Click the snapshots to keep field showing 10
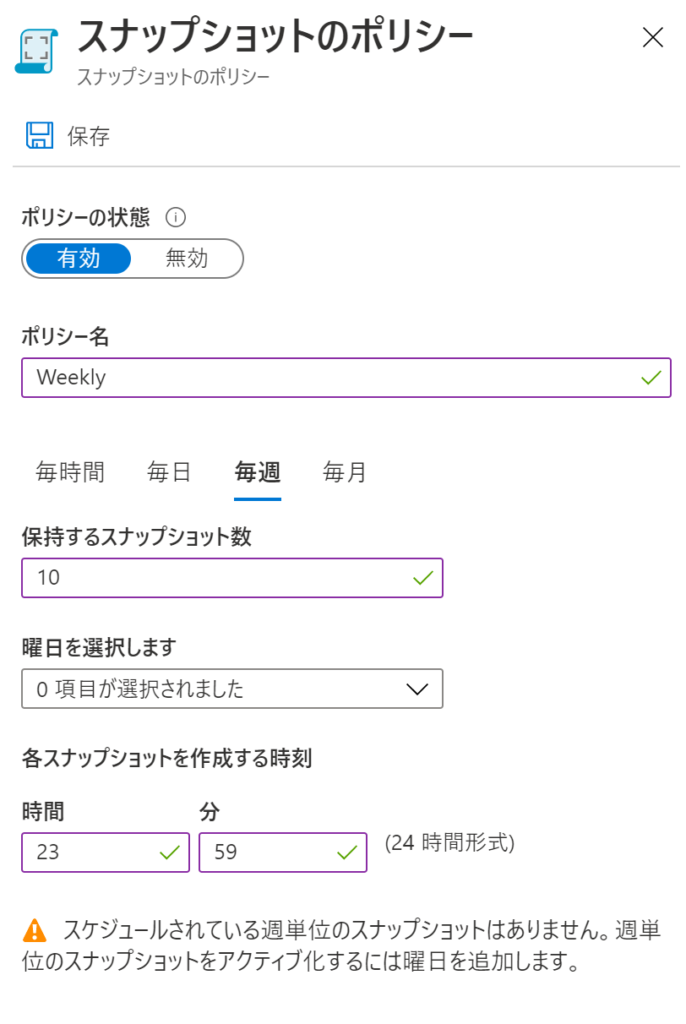The image size is (686, 1024). (232, 577)
